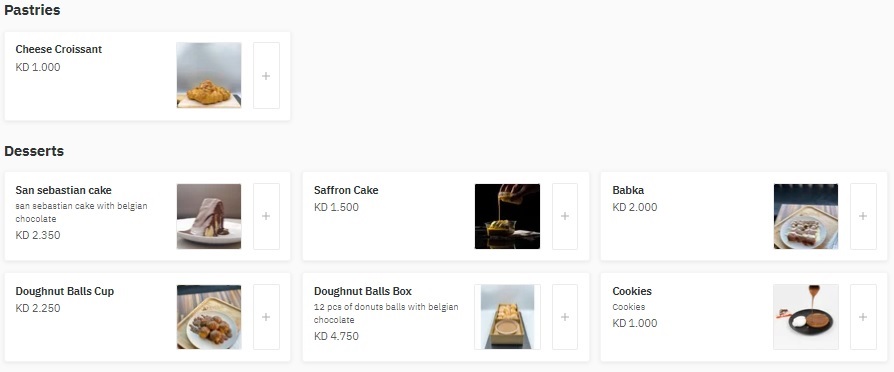This screenshot has width=894, height=372.
Task: Open the Doughnut Balls Cup photo
Action: (209, 317)
